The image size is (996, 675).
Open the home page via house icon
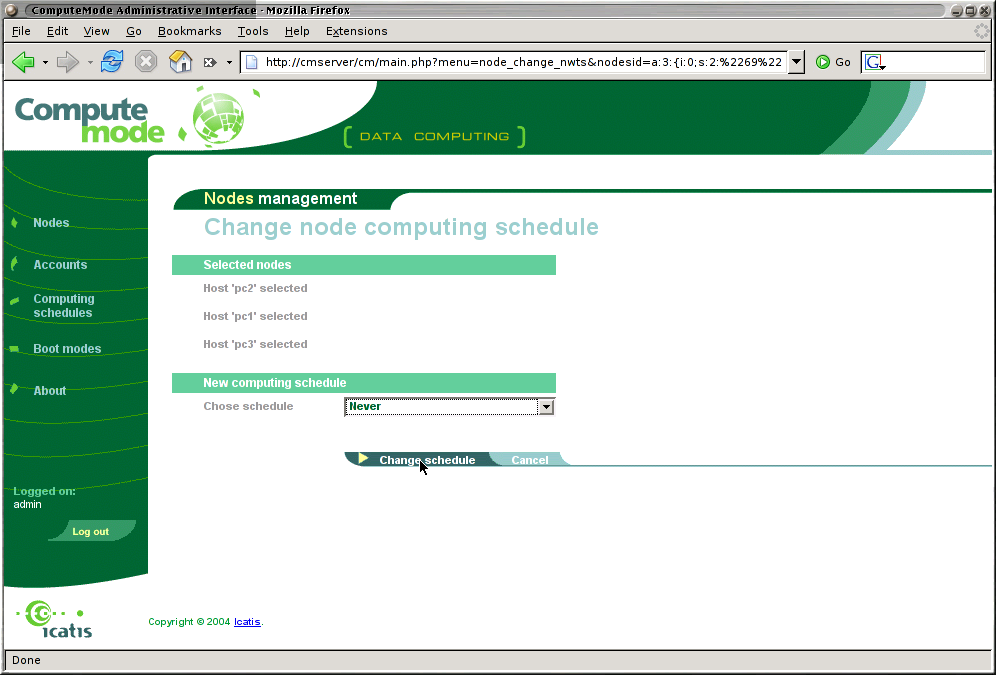(x=180, y=62)
